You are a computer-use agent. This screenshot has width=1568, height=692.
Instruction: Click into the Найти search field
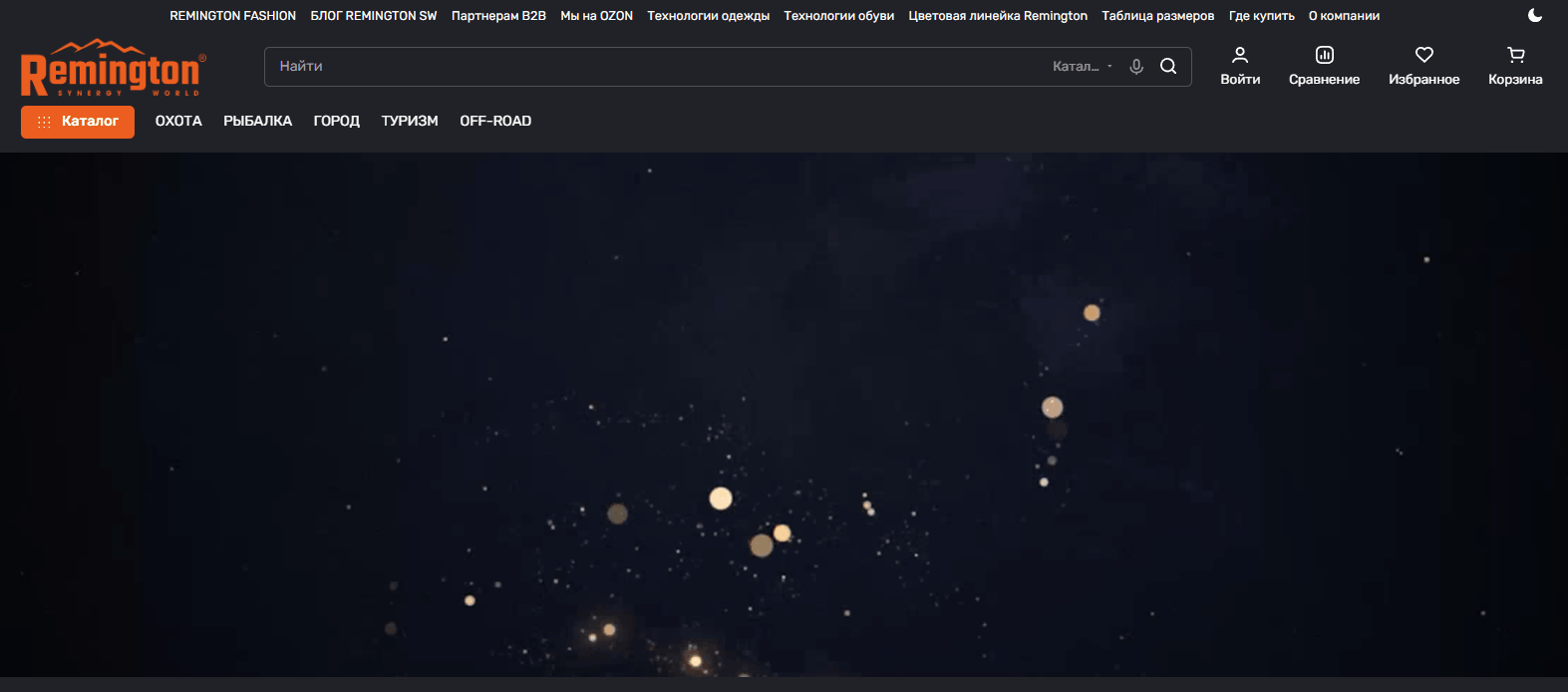coord(648,67)
